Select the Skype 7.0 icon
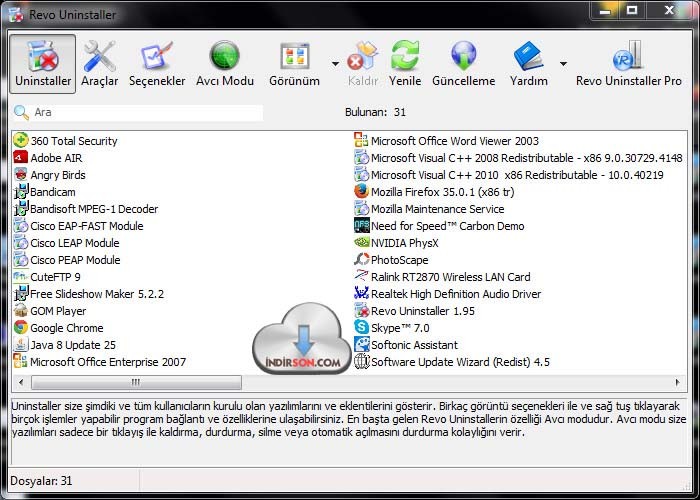Viewport: 700px width, 500px height. [361, 327]
